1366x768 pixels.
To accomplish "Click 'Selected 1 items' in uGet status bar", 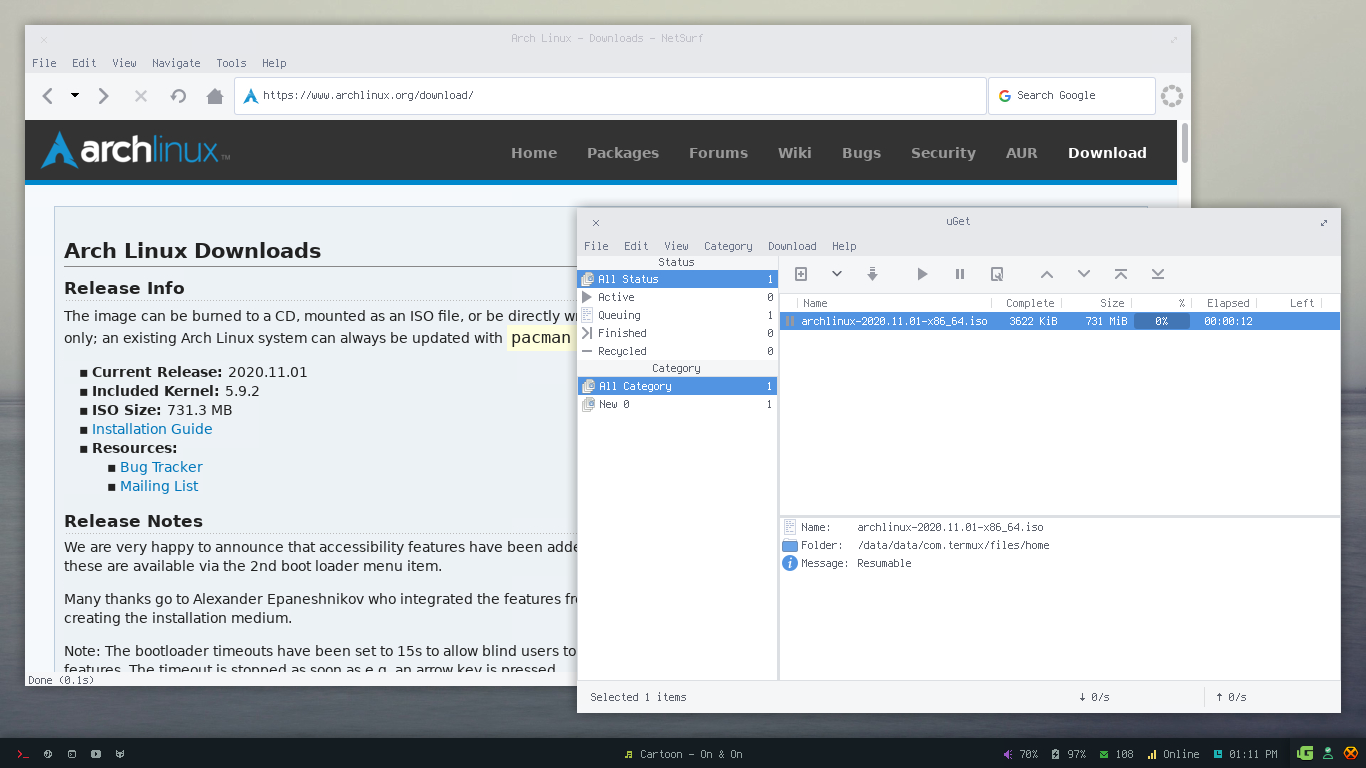I will pyautogui.click(x=638, y=697).
